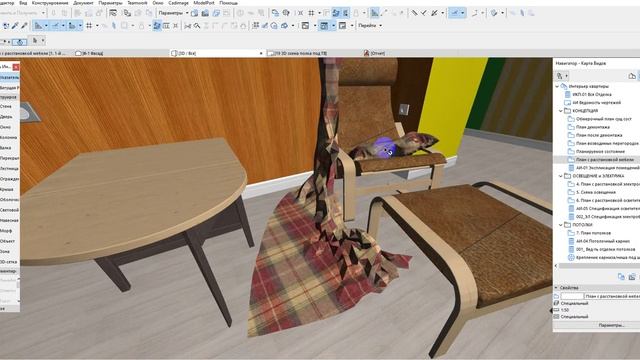Open the Параметры dropdown in the toolbar

(x=173, y=13)
